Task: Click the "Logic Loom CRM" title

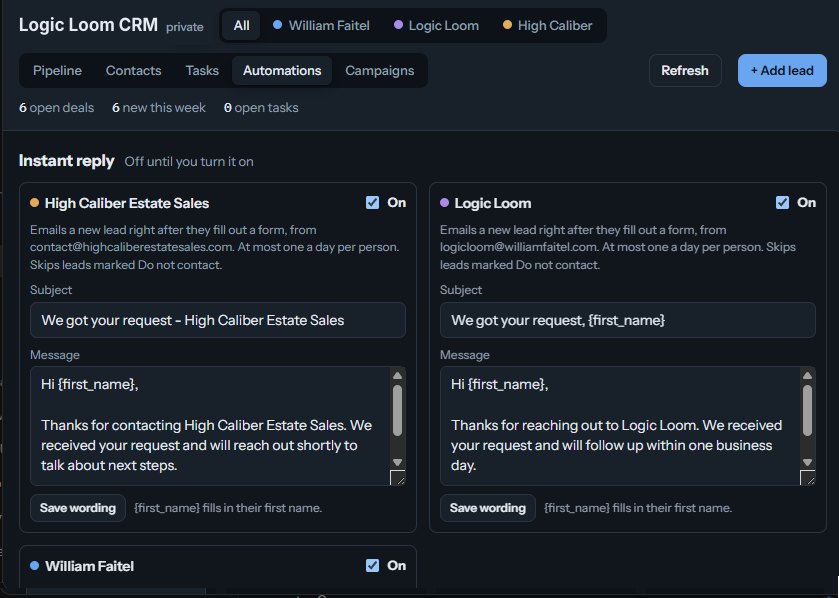Action: click(x=88, y=25)
